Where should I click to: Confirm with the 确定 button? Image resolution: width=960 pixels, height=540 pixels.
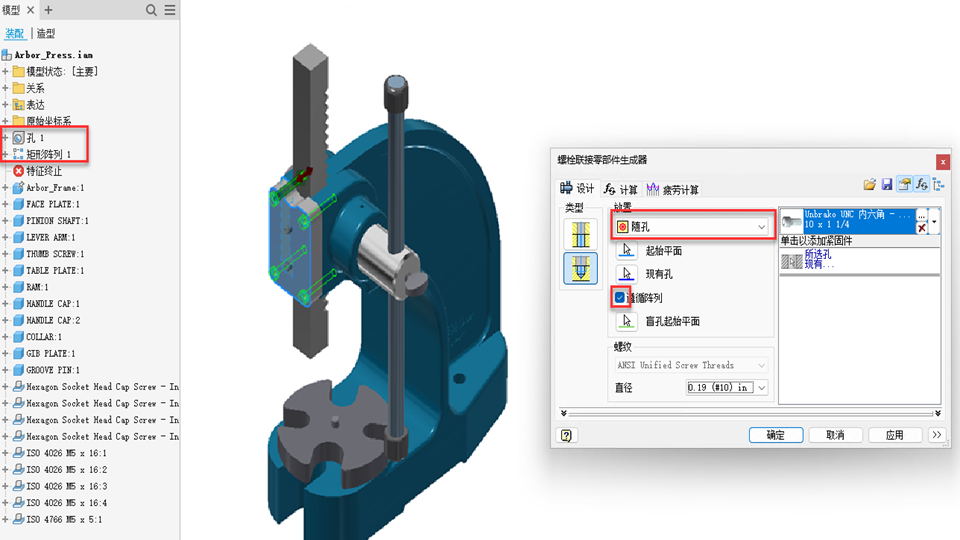click(x=776, y=435)
